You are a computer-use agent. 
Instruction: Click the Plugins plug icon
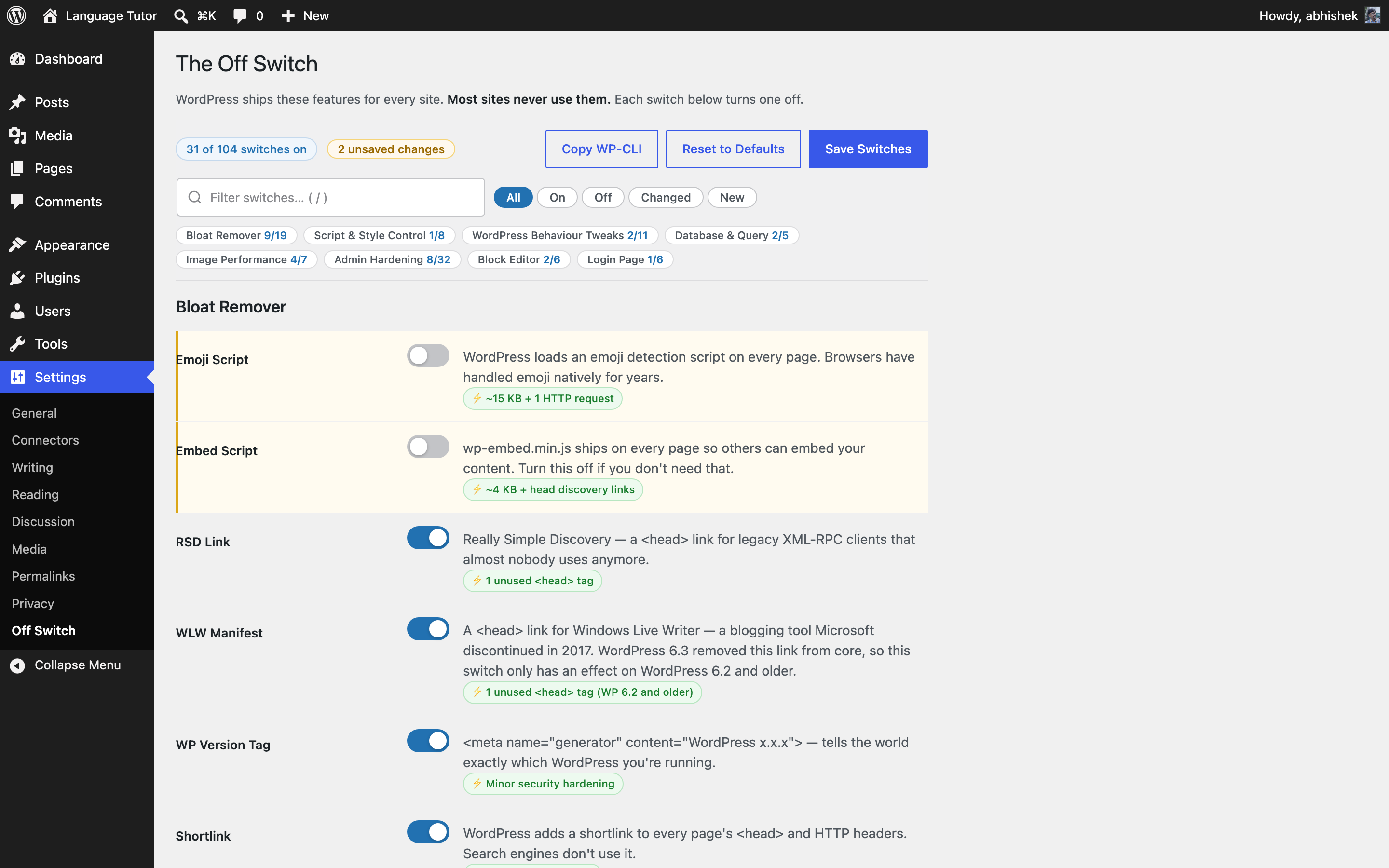coord(18,278)
